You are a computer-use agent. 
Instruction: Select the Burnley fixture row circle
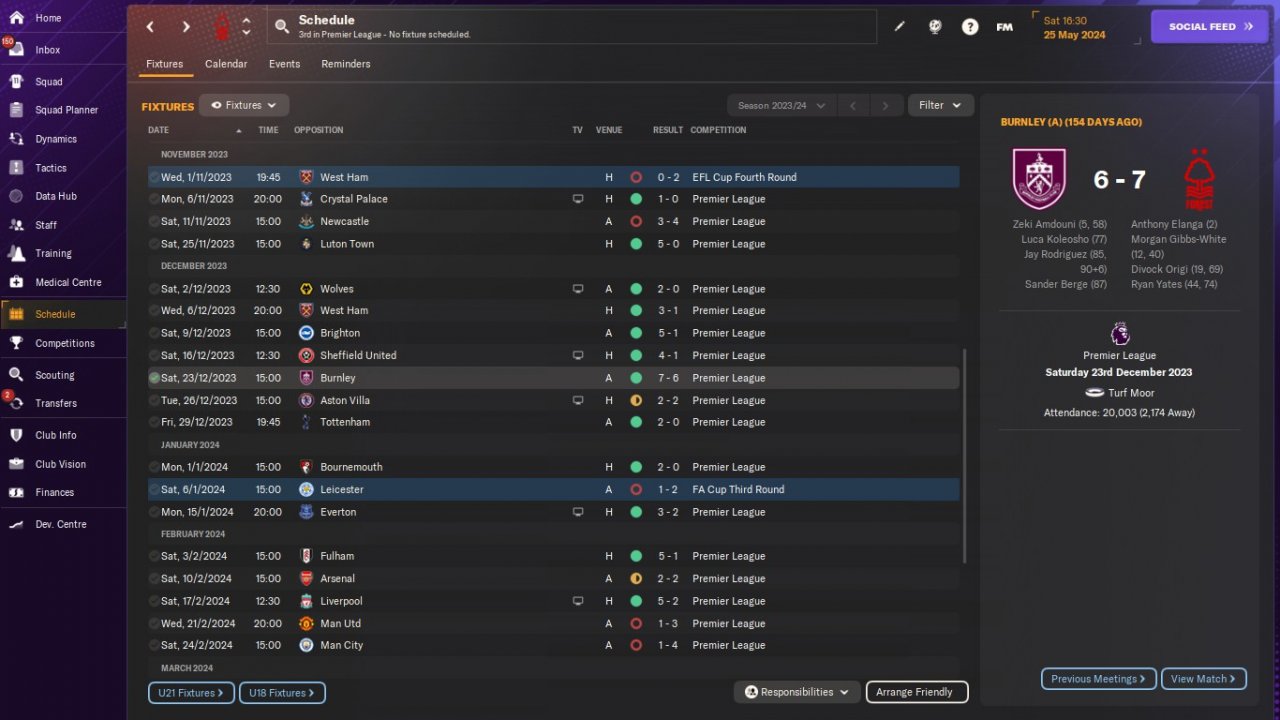pyautogui.click(x=154, y=378)
